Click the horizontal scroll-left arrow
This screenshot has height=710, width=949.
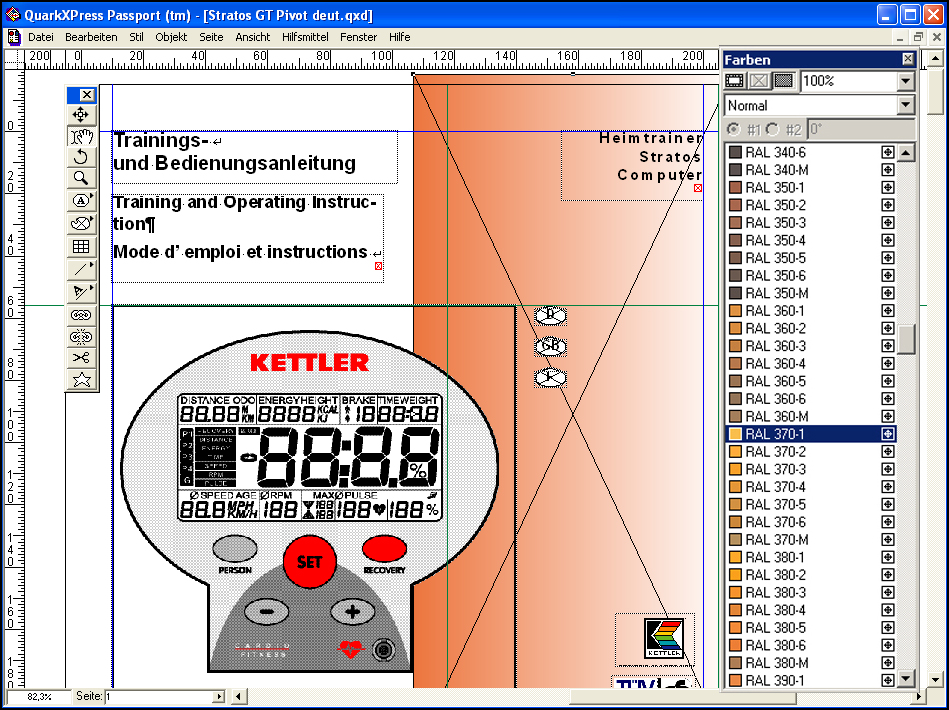pyautogui.click(x=238, y=697)
